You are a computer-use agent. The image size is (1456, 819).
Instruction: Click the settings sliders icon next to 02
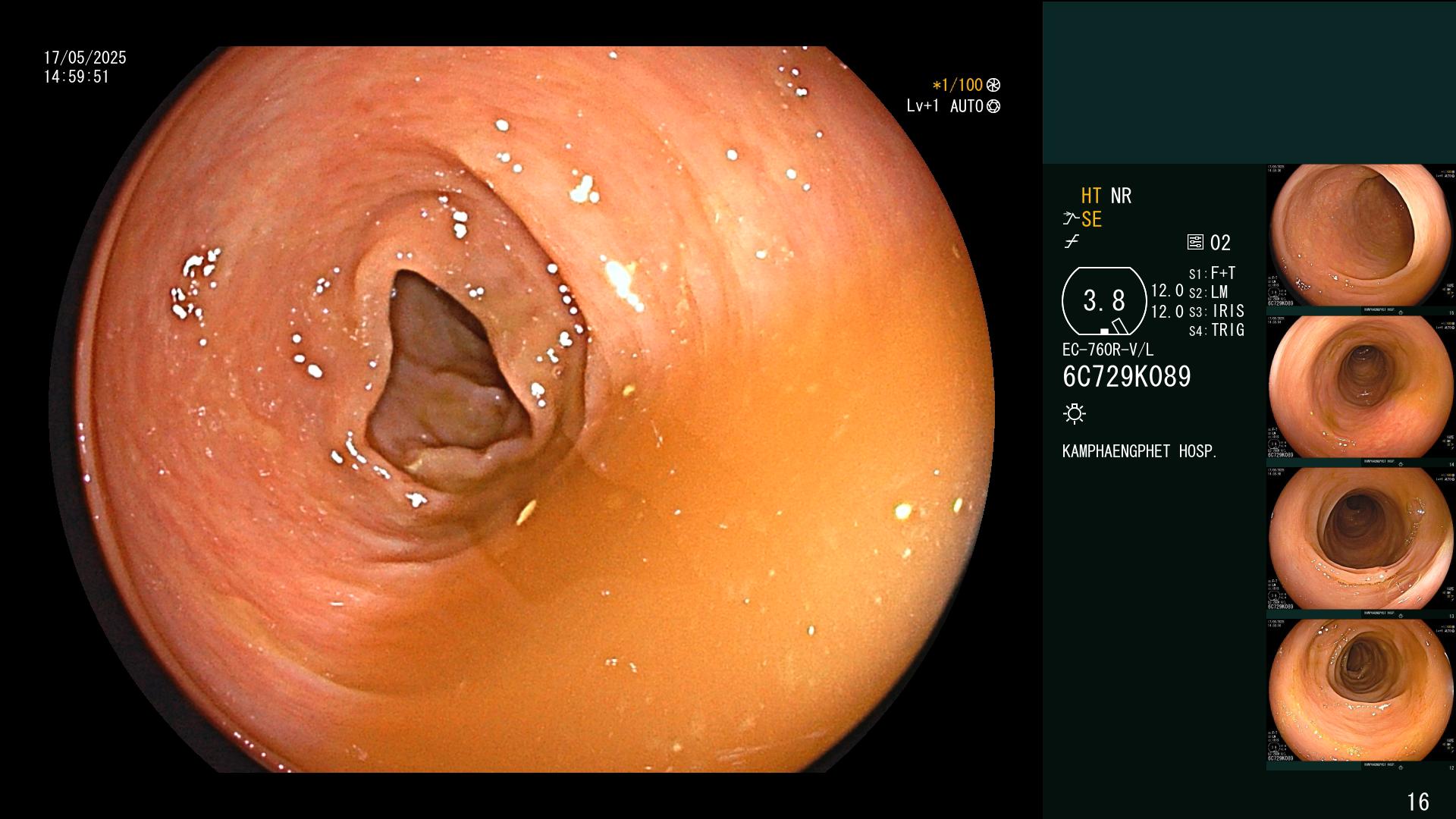(1195, 242)
